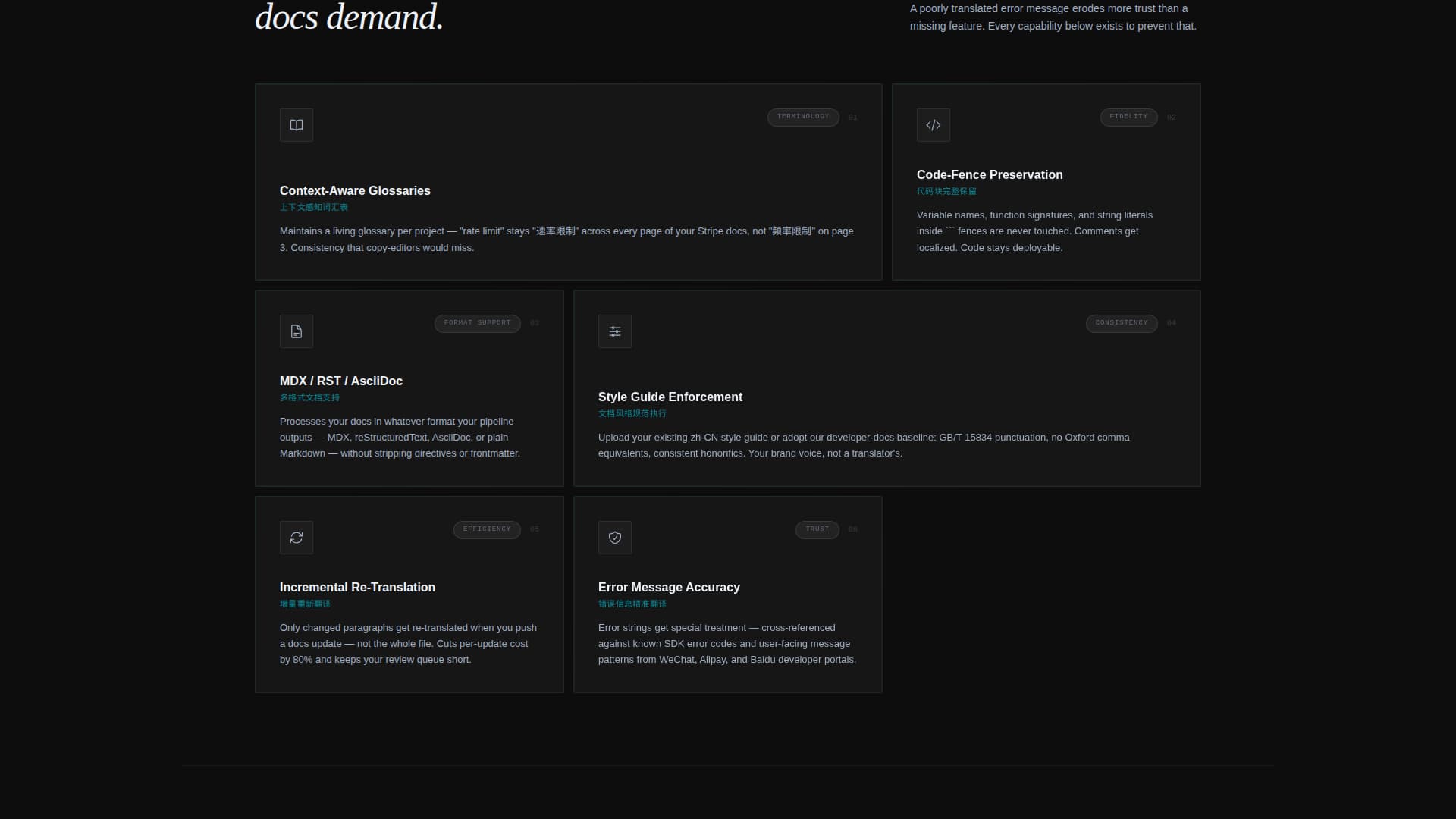Click the Error Message Accuracy heading
The width and height of the screenshot is (1456, 819).
click(x=669, y=588)
